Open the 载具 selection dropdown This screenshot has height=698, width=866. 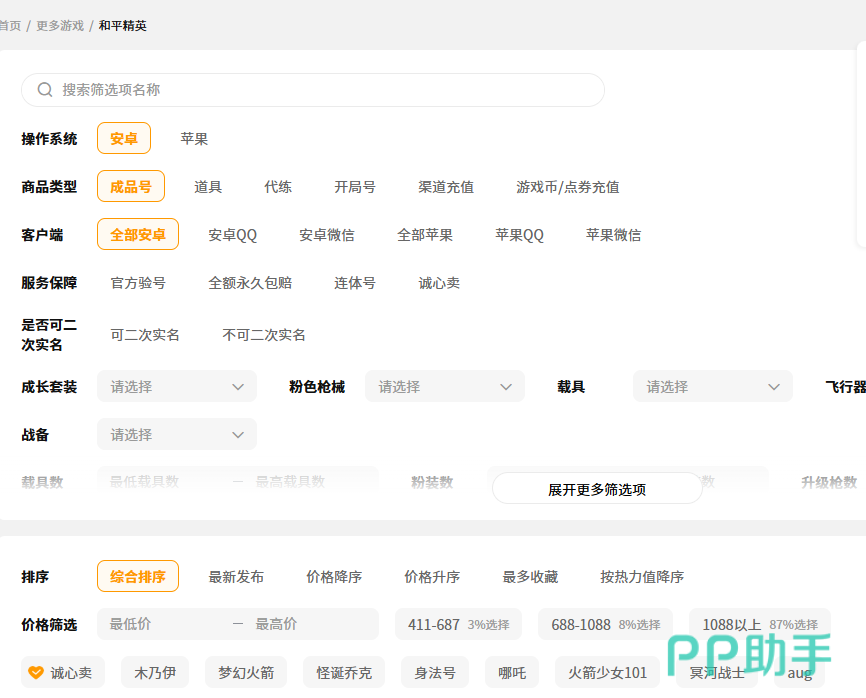[712, 387]
